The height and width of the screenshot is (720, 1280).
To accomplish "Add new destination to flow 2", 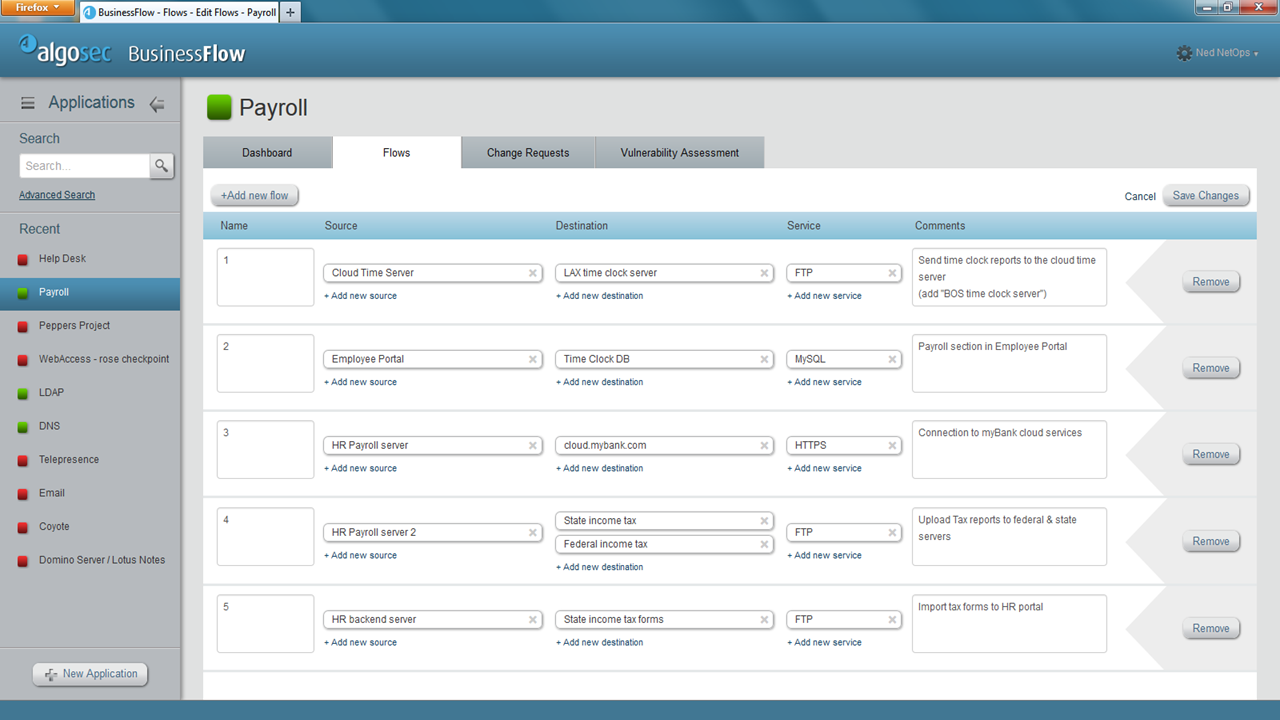I will tap(600, 382).
